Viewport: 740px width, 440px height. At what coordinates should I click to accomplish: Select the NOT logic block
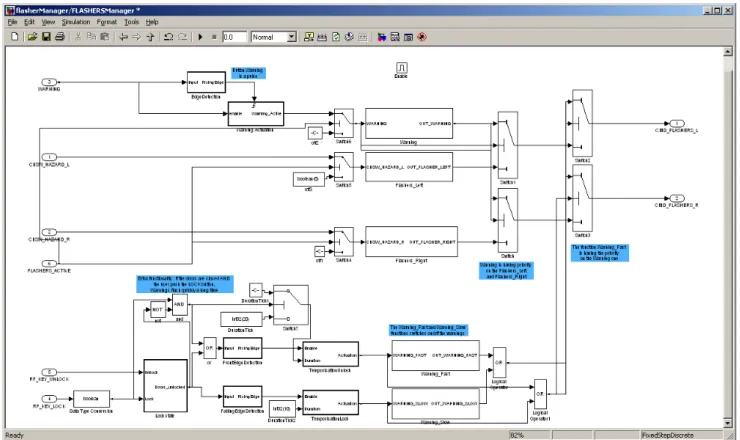click(158, 310)
